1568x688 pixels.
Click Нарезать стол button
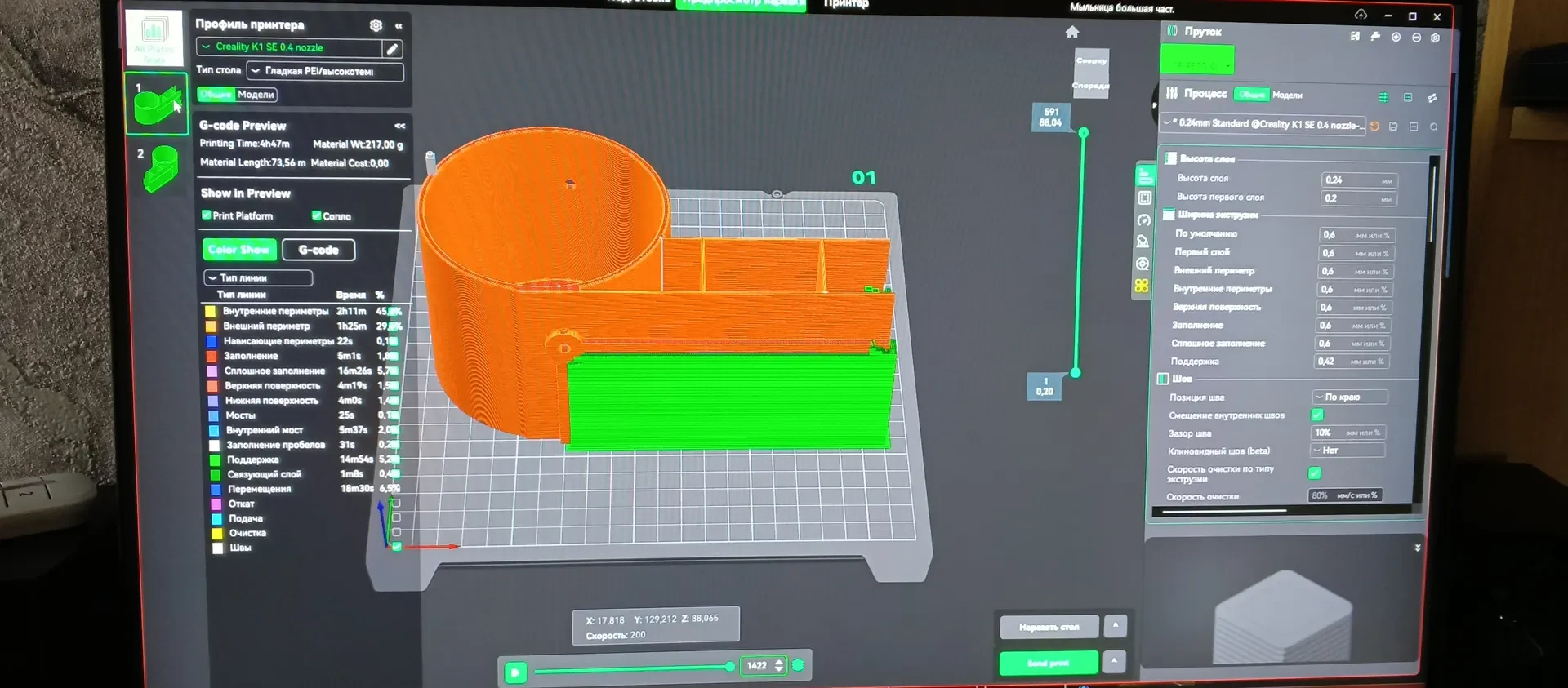pyautogui.click(x=1049, y=627)
